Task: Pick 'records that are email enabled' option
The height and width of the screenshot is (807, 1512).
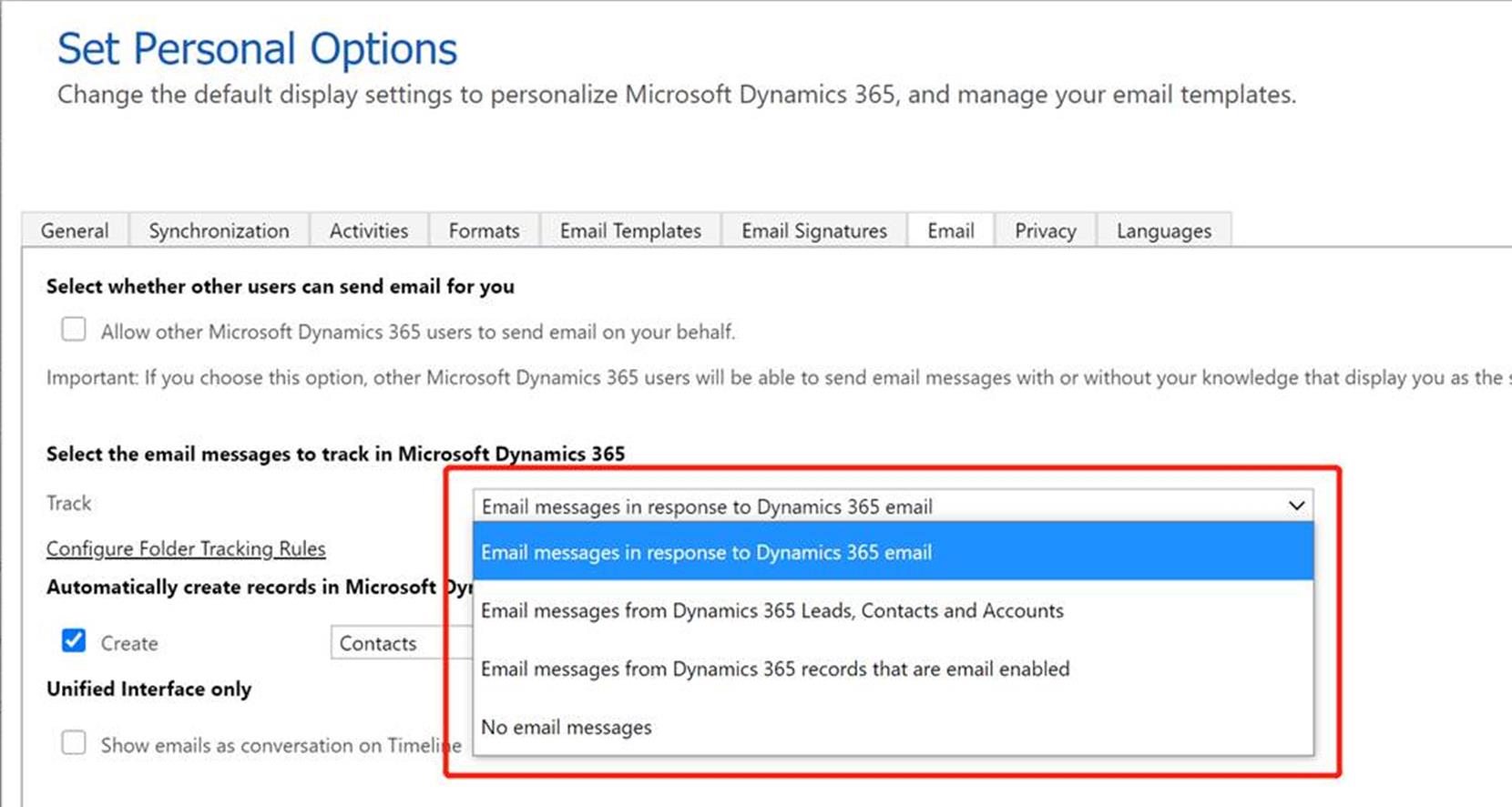Action: point(894,669)
